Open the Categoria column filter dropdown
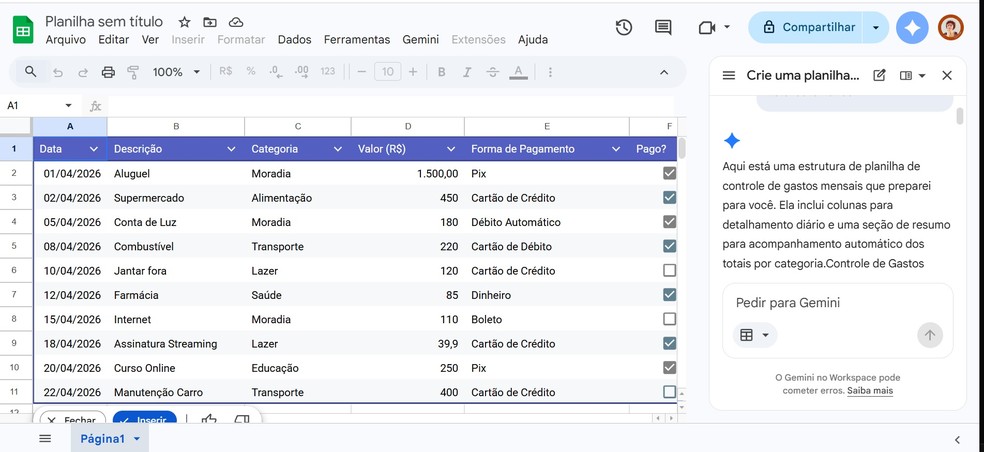The width and height of the screenshot is (984, 452). coord(338,149)
